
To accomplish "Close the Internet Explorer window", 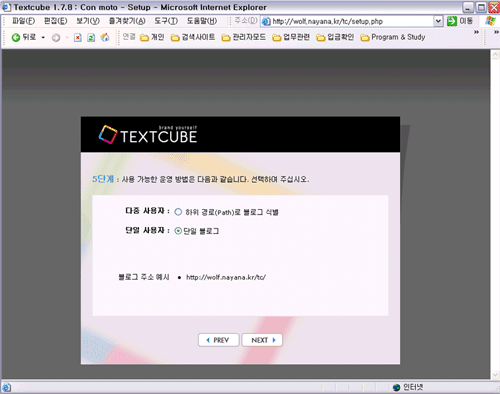I will [x=494, y=7].
